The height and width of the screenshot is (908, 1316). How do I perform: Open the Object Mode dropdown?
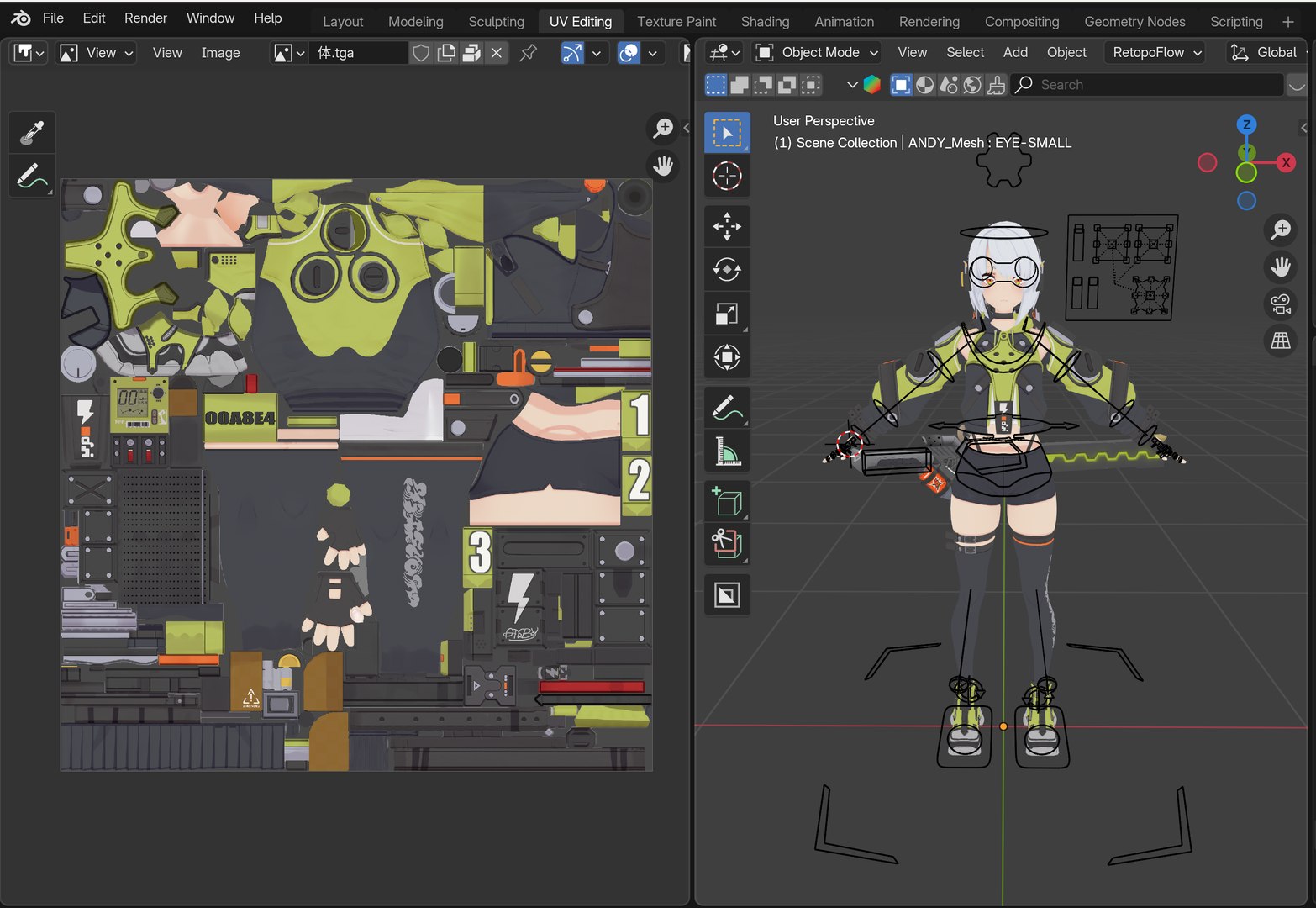pyautogui.click(x=818, y=52)
